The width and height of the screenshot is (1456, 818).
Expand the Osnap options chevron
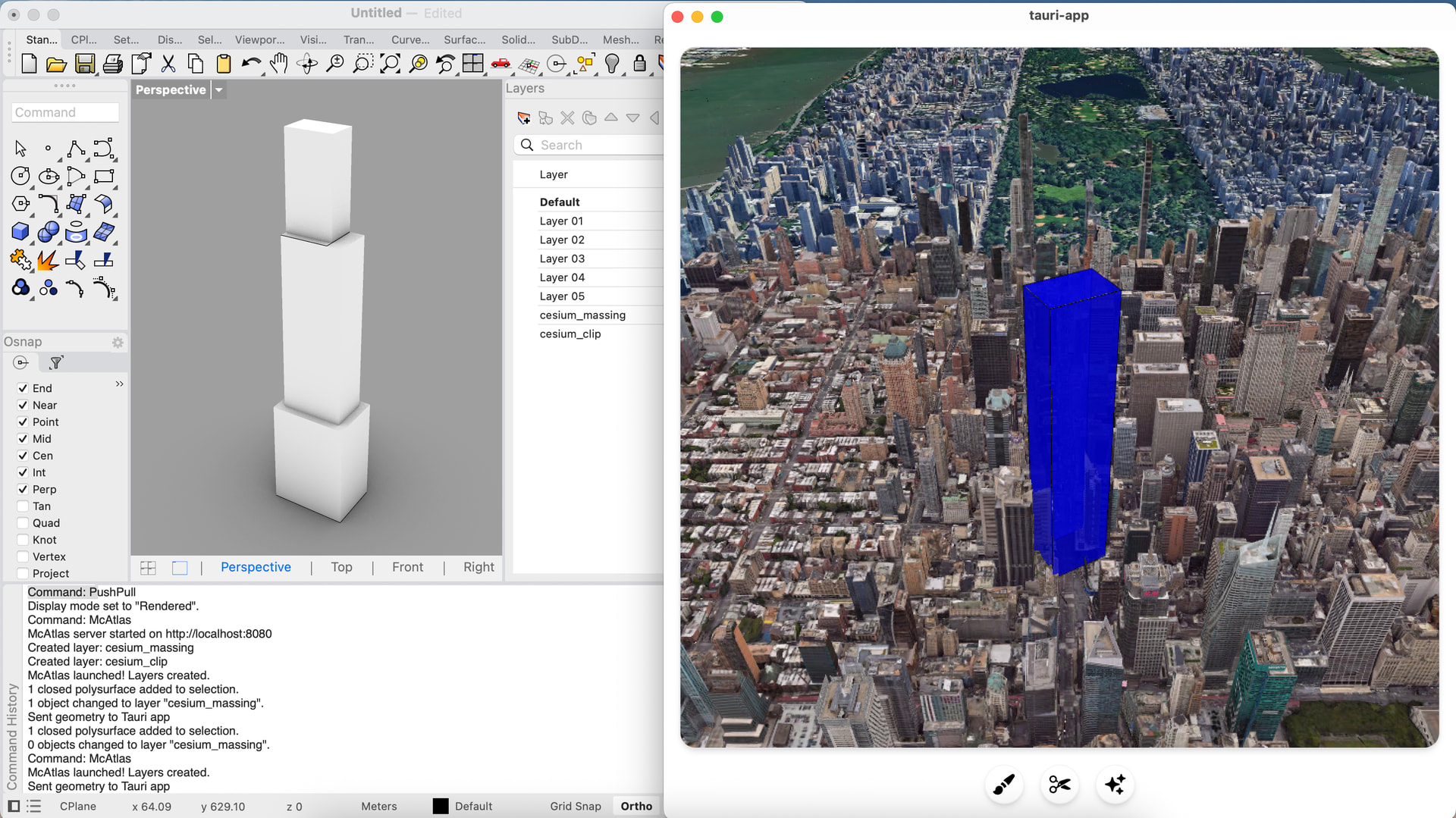[x=119, y=384]
